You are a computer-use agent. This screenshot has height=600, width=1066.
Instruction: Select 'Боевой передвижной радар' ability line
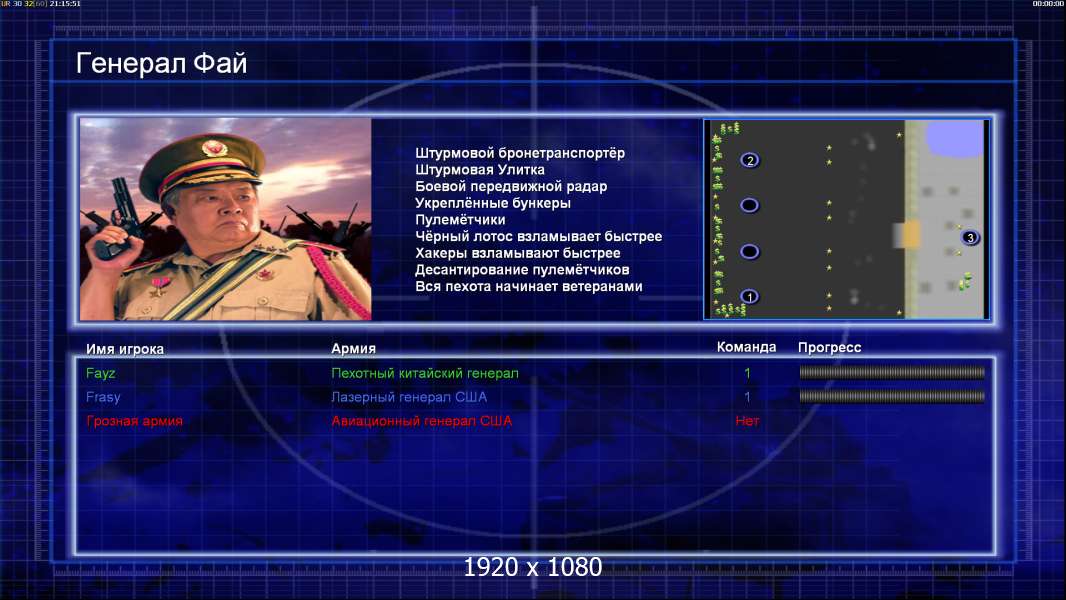coord(511,186)
